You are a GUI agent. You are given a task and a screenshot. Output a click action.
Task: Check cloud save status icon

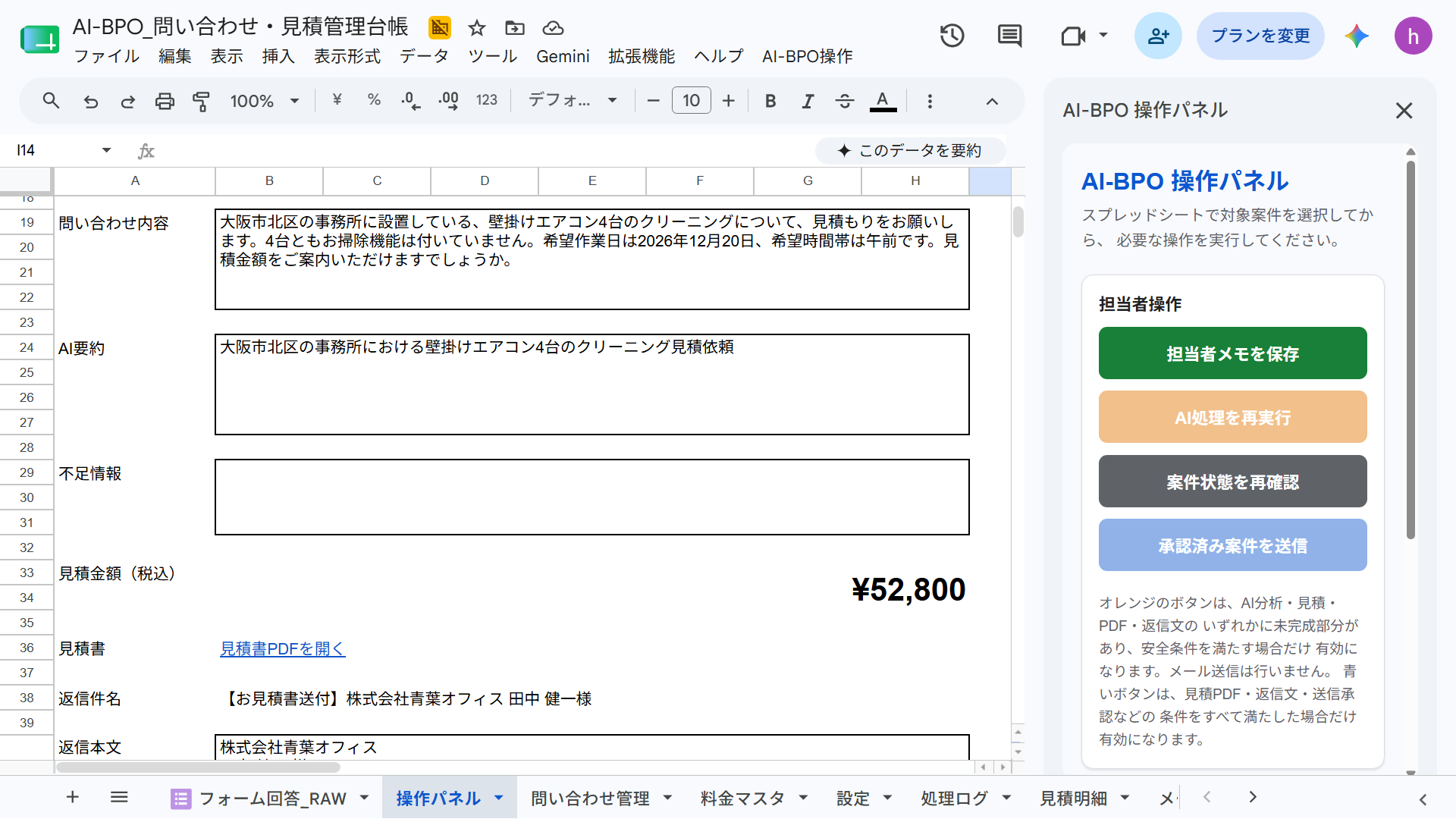tap(554, 29)
